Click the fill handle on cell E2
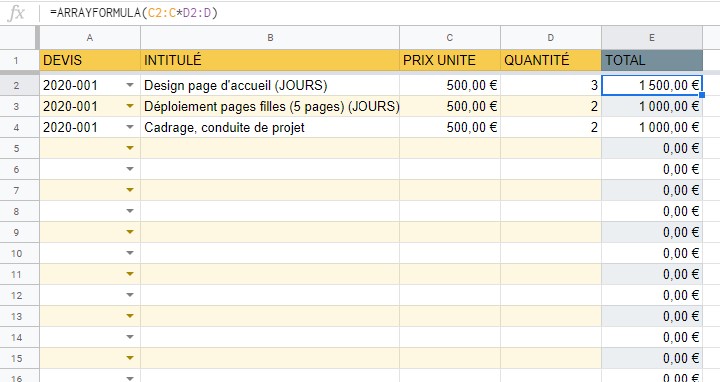This screenshot has width=720, height=382. pos(702,95)
